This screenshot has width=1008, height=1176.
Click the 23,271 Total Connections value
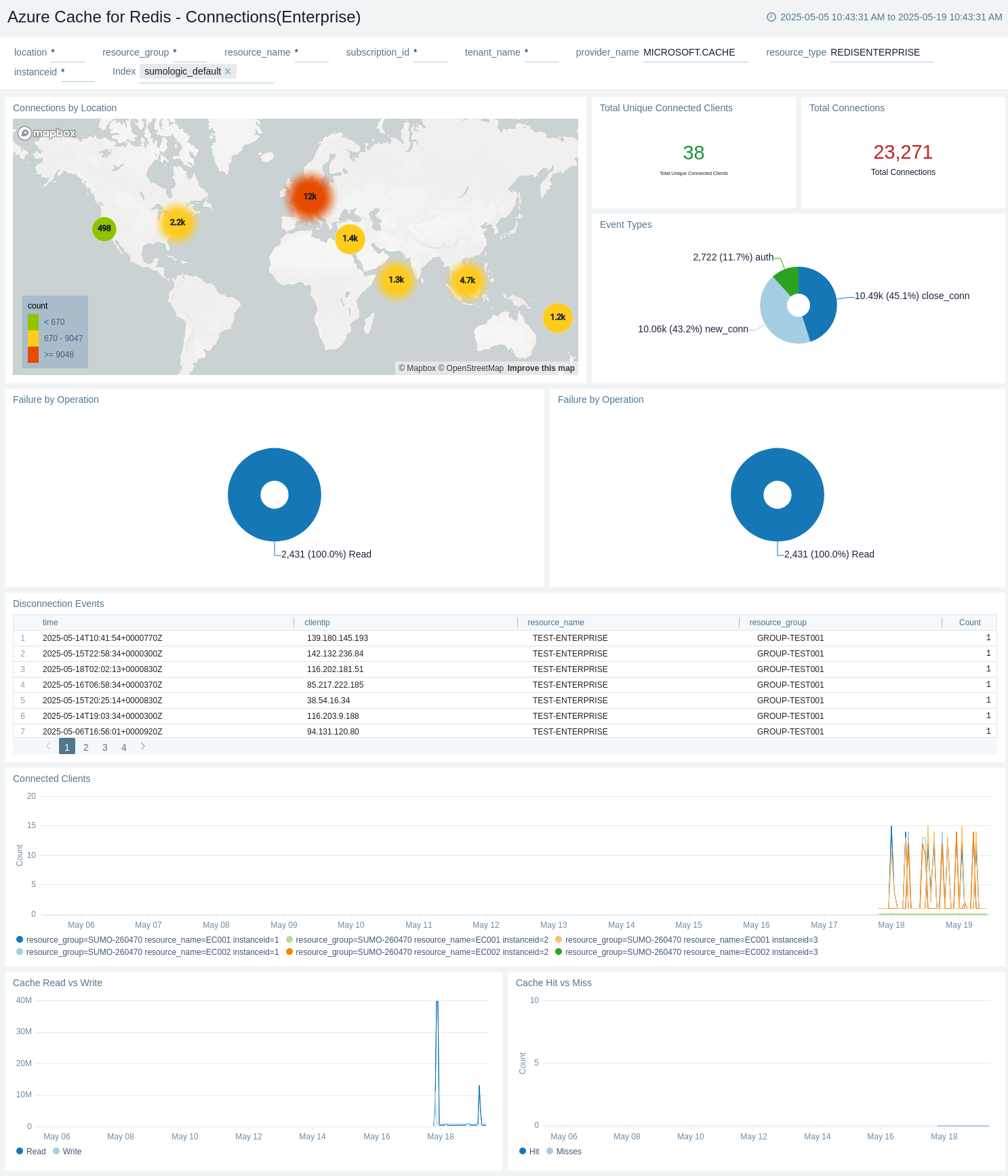(903, 152)
